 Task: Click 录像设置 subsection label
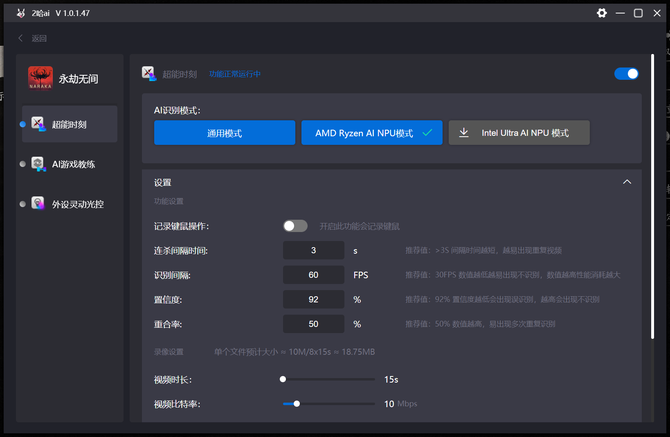point(168,352)
